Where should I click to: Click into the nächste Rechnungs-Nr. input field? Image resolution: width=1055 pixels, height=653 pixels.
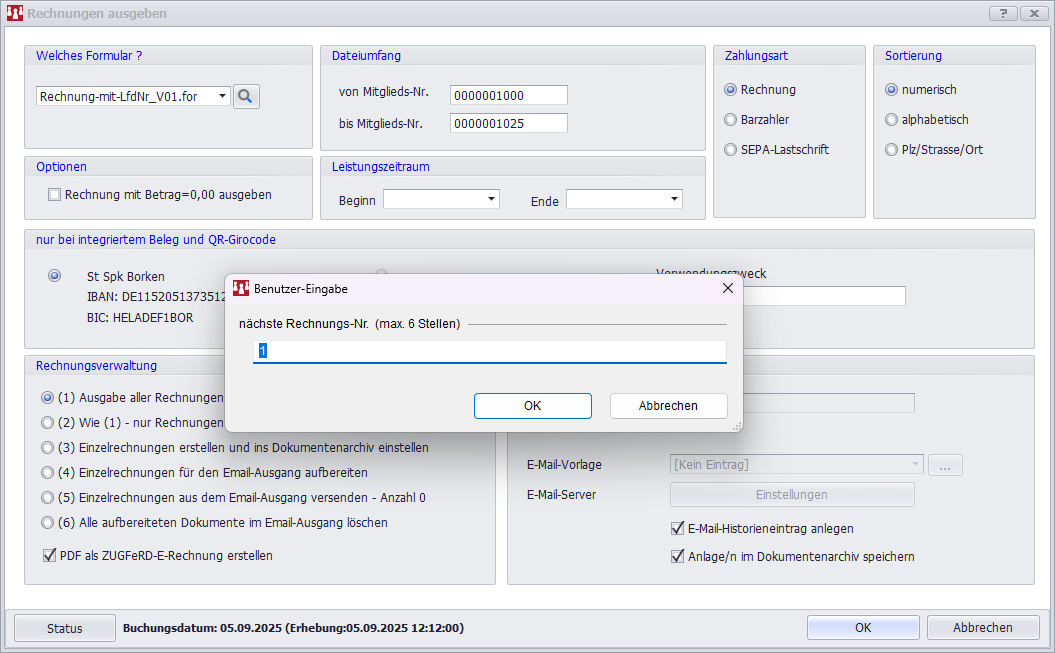click(490, 351)
